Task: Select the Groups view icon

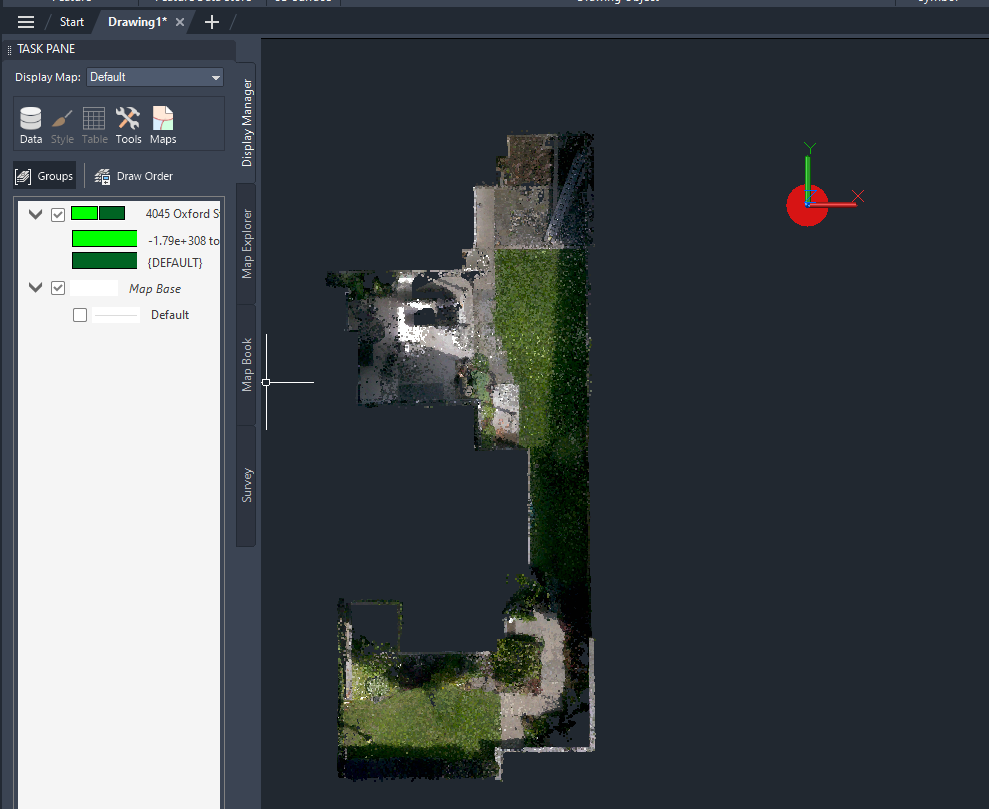Action: (x=44, y=176)
